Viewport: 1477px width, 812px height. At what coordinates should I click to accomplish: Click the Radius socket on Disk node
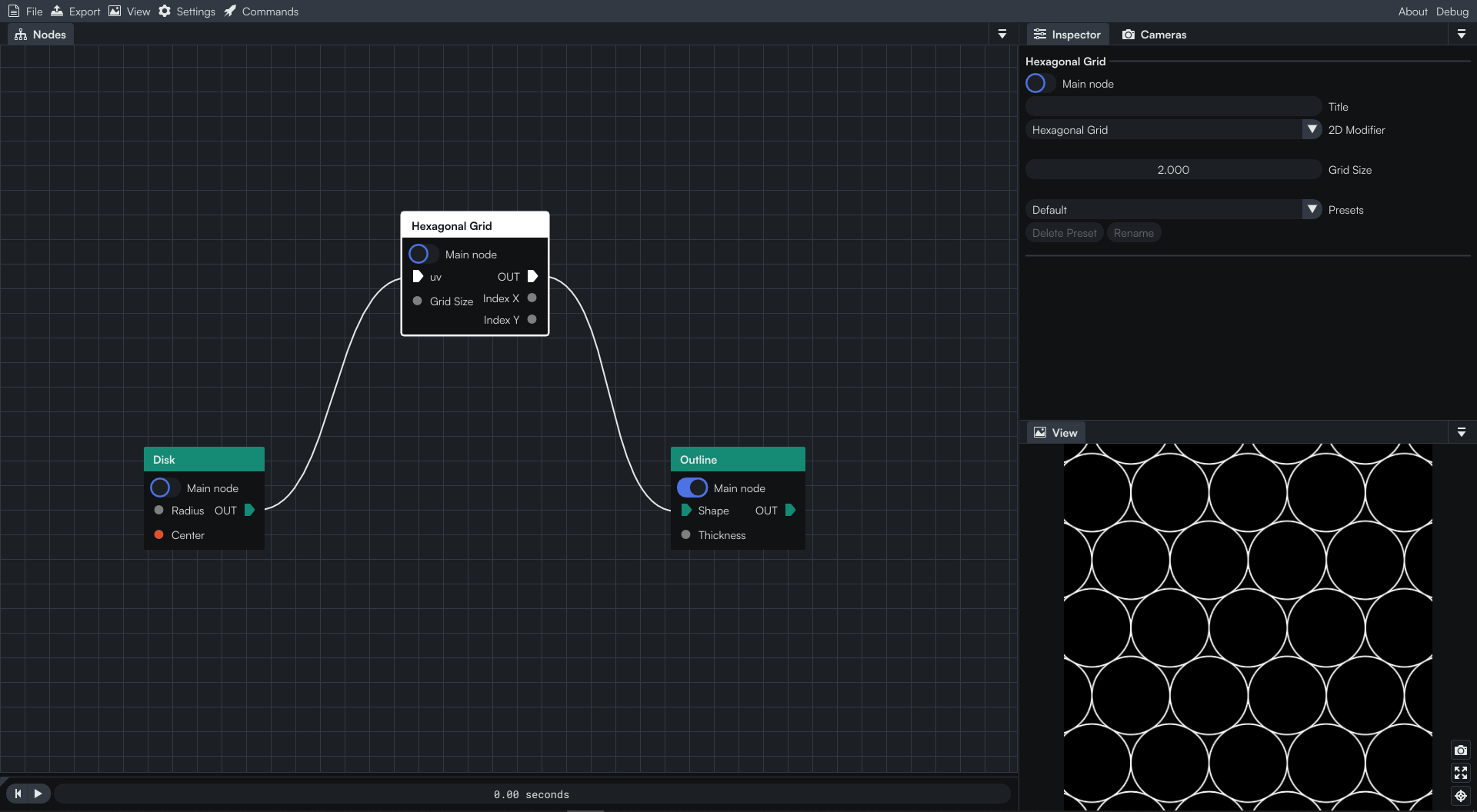tap(158, 510)
